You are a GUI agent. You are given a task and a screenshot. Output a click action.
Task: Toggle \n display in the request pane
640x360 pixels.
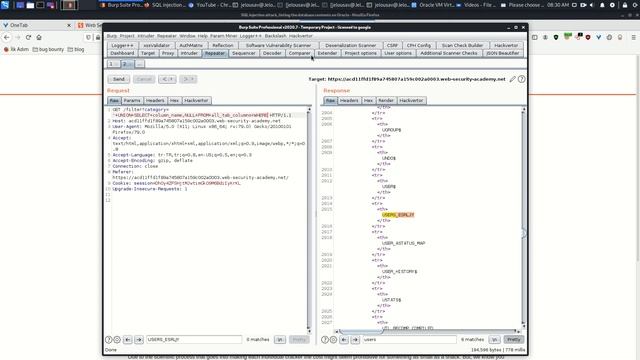coord(280,340)
